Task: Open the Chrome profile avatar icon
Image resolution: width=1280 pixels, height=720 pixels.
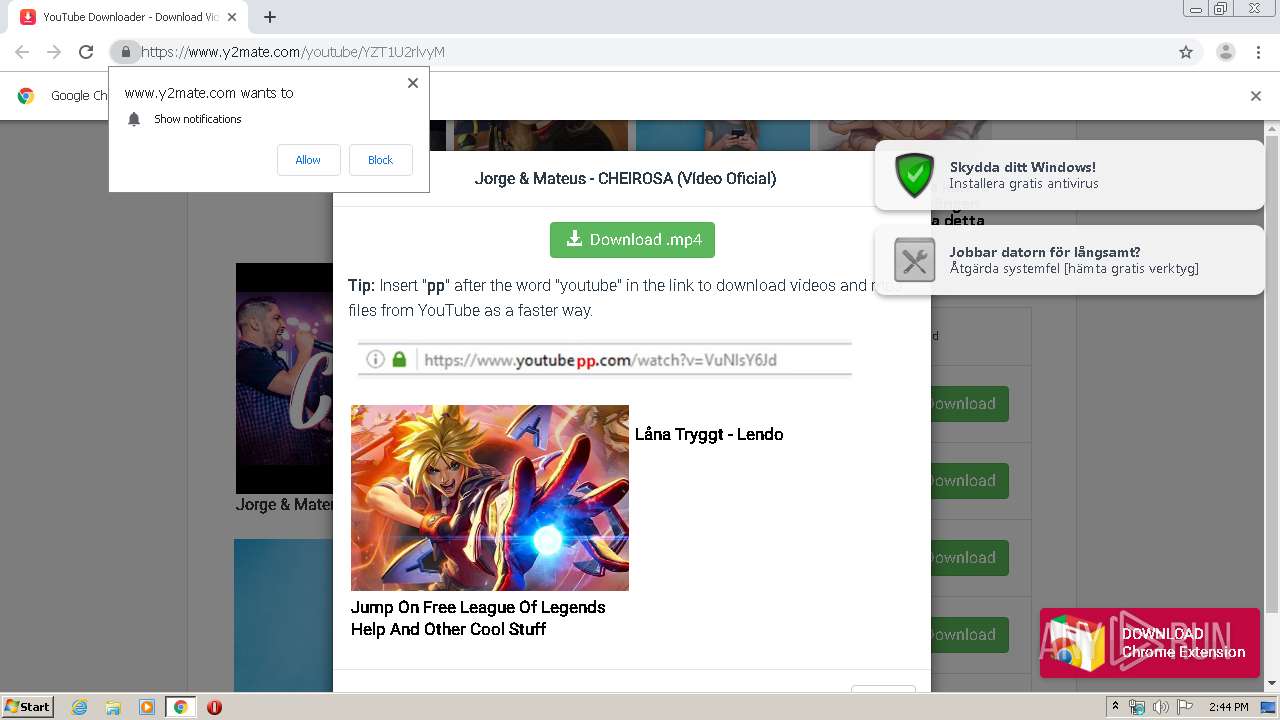Action: click(1225, 52)
